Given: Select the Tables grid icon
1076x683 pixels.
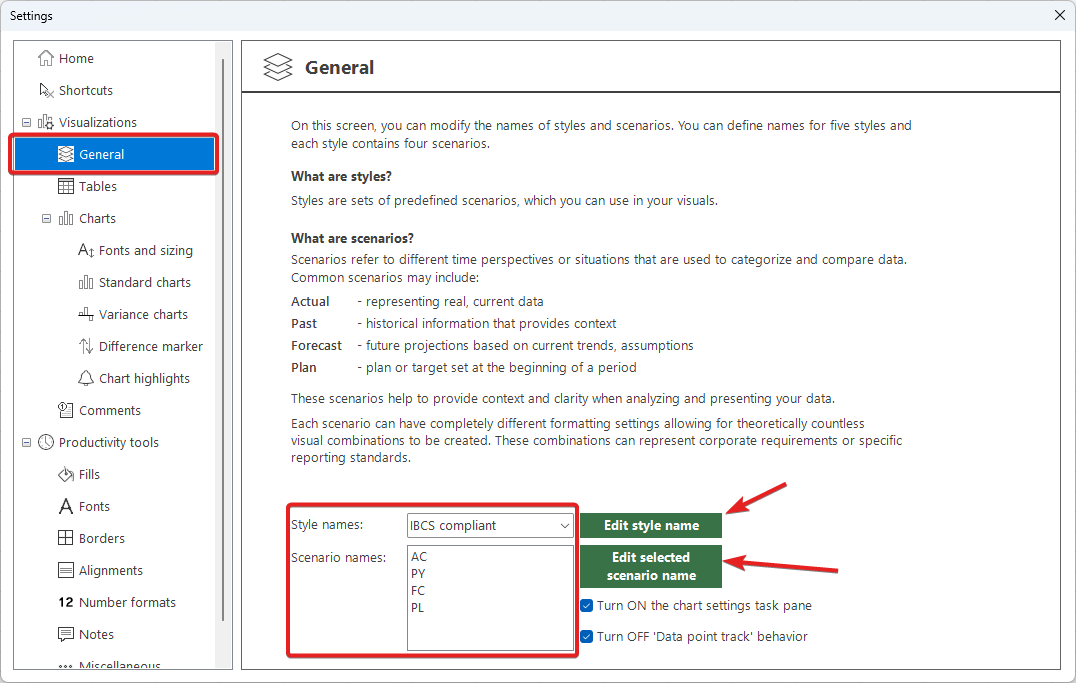Looking at the screenshot, I should tap(66, 187).
